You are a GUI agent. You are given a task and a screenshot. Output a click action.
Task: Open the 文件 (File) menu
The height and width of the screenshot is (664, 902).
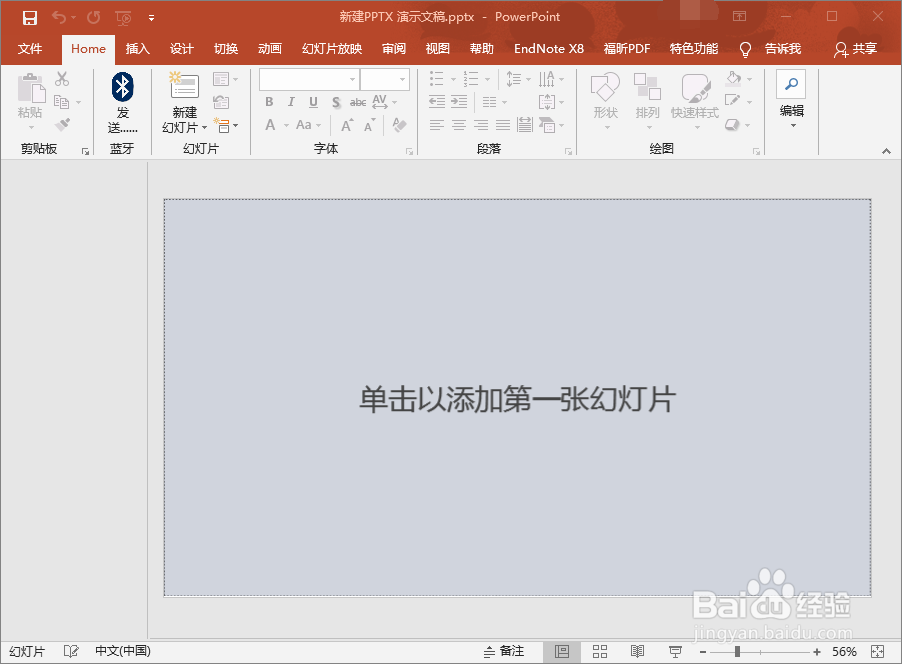click(30, 48)
